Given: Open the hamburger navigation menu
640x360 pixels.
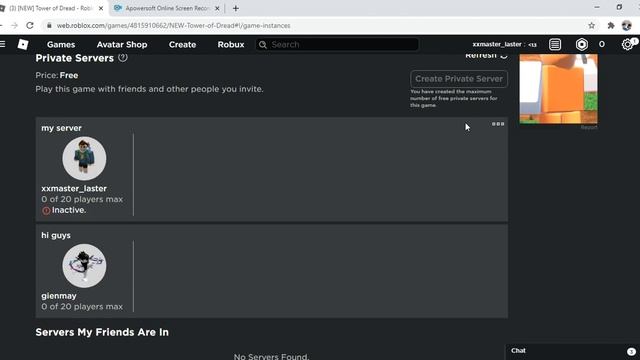Looking at the screenshot, I should coord(2,44).
